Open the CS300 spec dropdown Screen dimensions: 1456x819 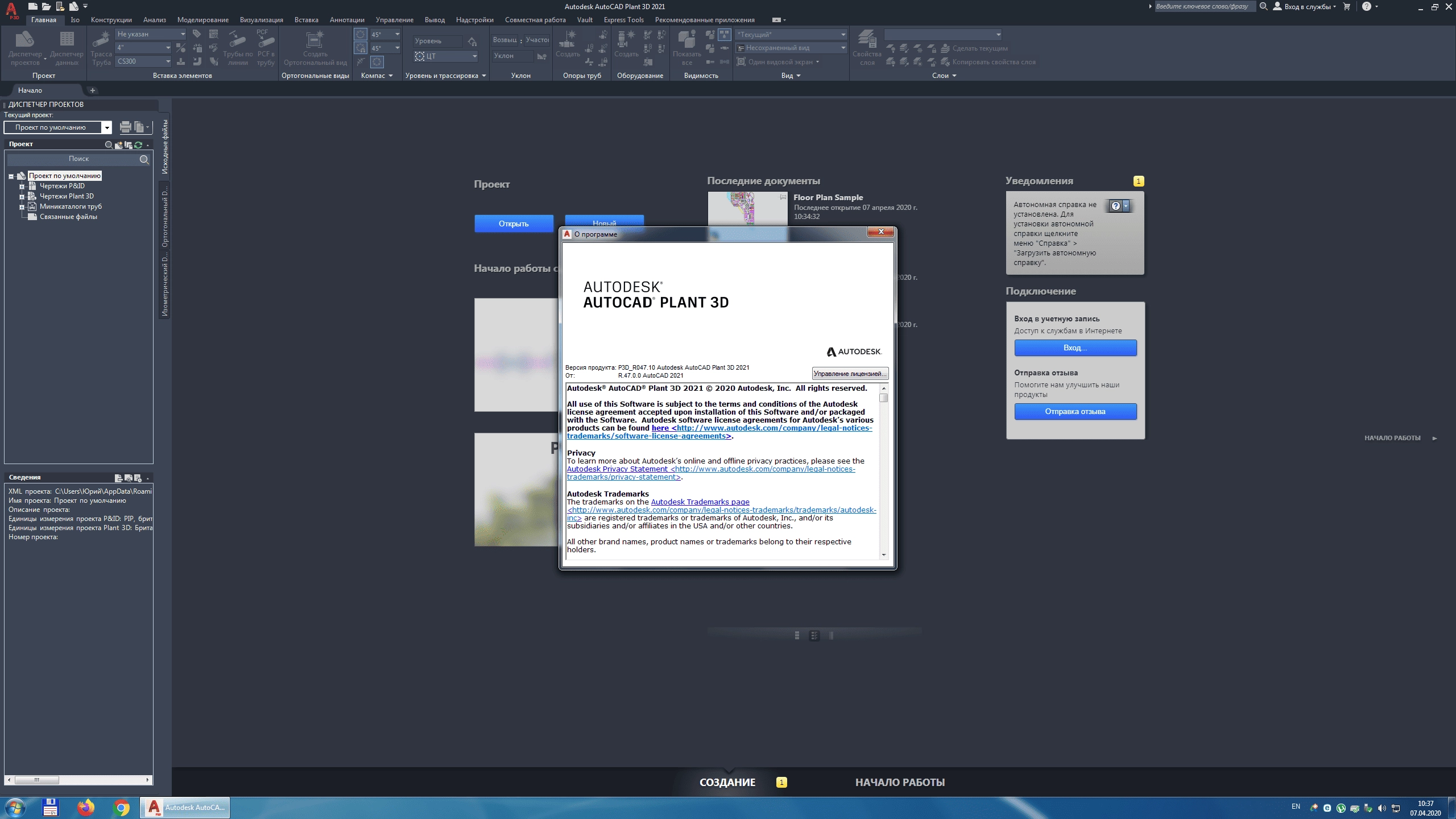(x=143, y=61)
